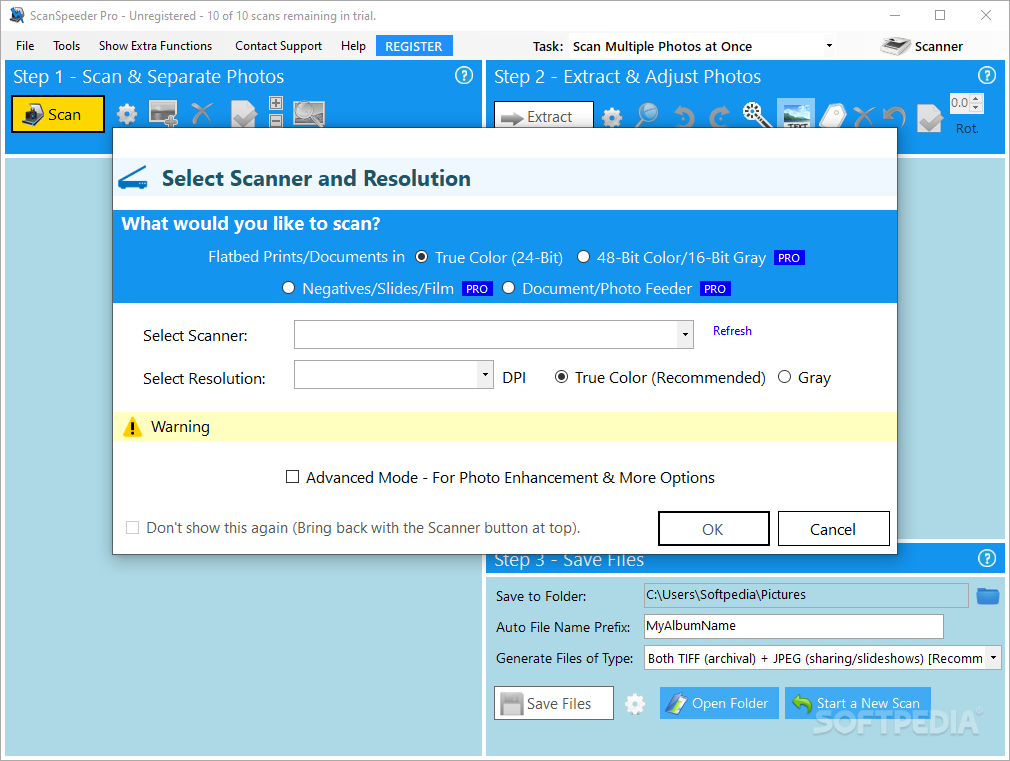Click the Auto File Name Prefix field
Image resolution: width=1010 pixels, height=761 pixels.
tap(794, 626)
